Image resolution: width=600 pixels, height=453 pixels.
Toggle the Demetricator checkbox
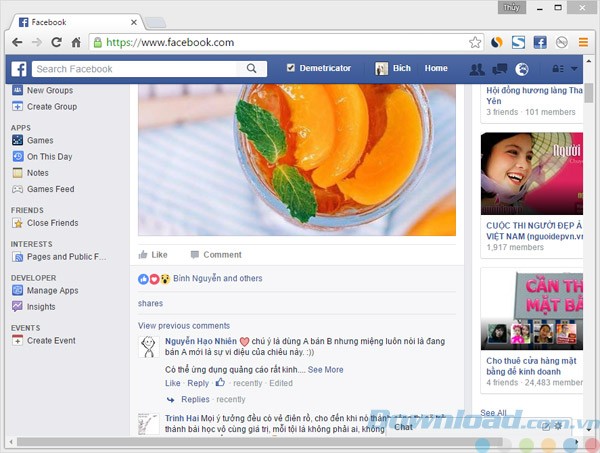(291, 68)
